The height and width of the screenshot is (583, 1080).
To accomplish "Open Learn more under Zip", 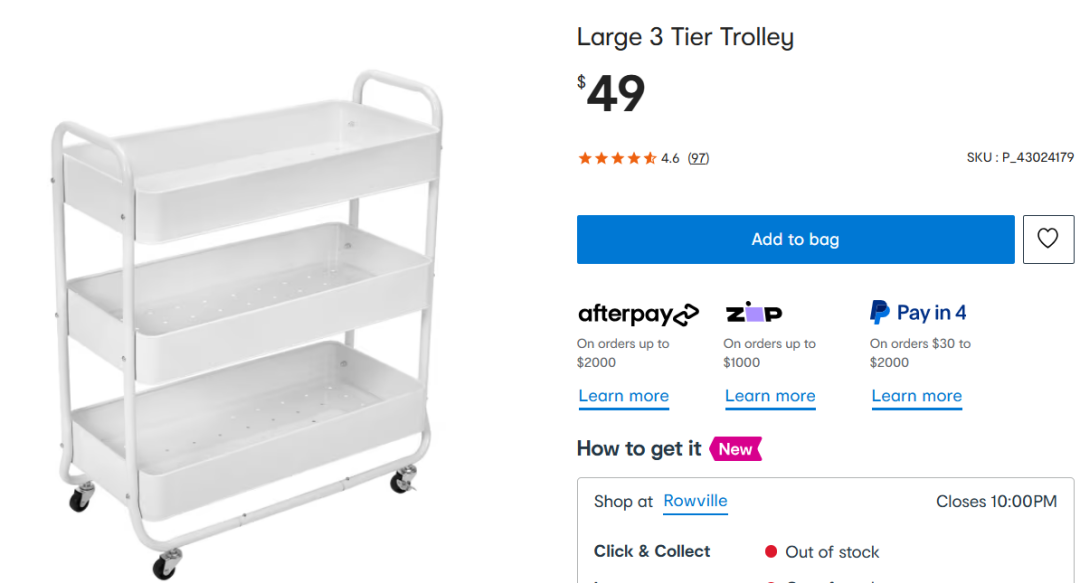I will pos(770,396).
